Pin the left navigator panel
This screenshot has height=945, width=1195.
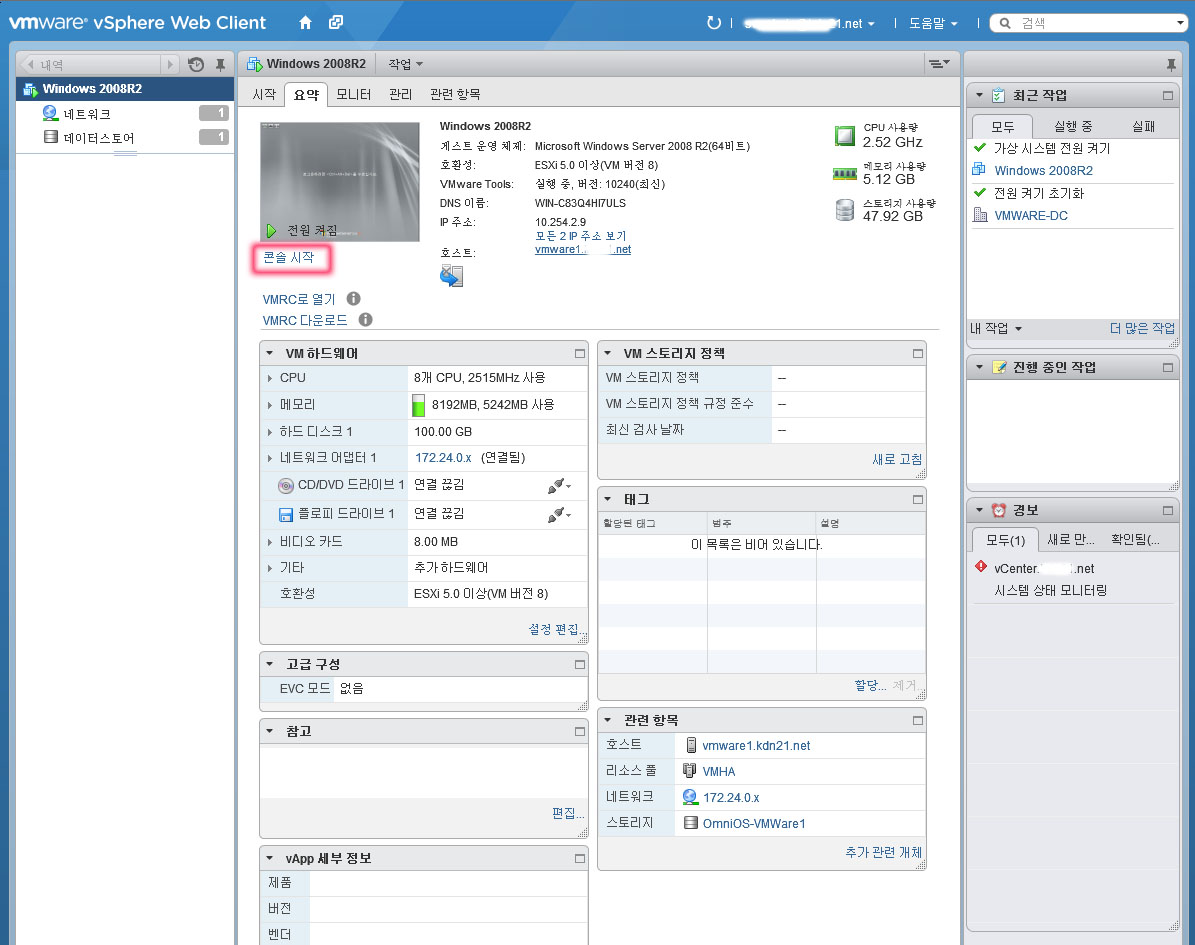pos(220,65)
